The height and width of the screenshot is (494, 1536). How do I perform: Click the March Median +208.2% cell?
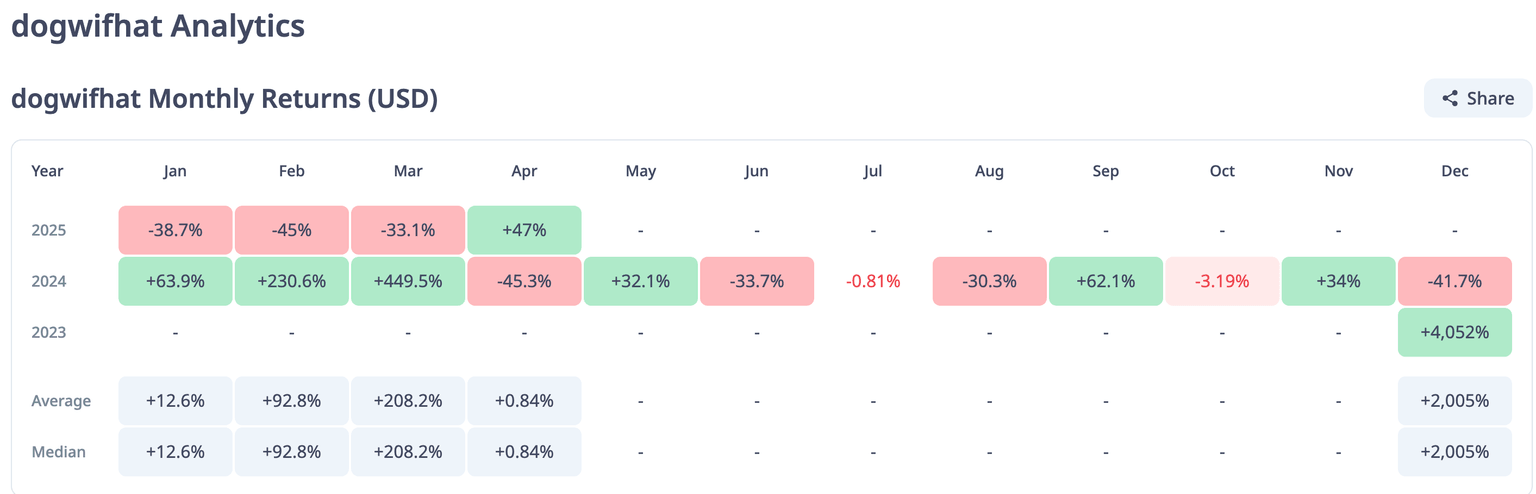408,452
